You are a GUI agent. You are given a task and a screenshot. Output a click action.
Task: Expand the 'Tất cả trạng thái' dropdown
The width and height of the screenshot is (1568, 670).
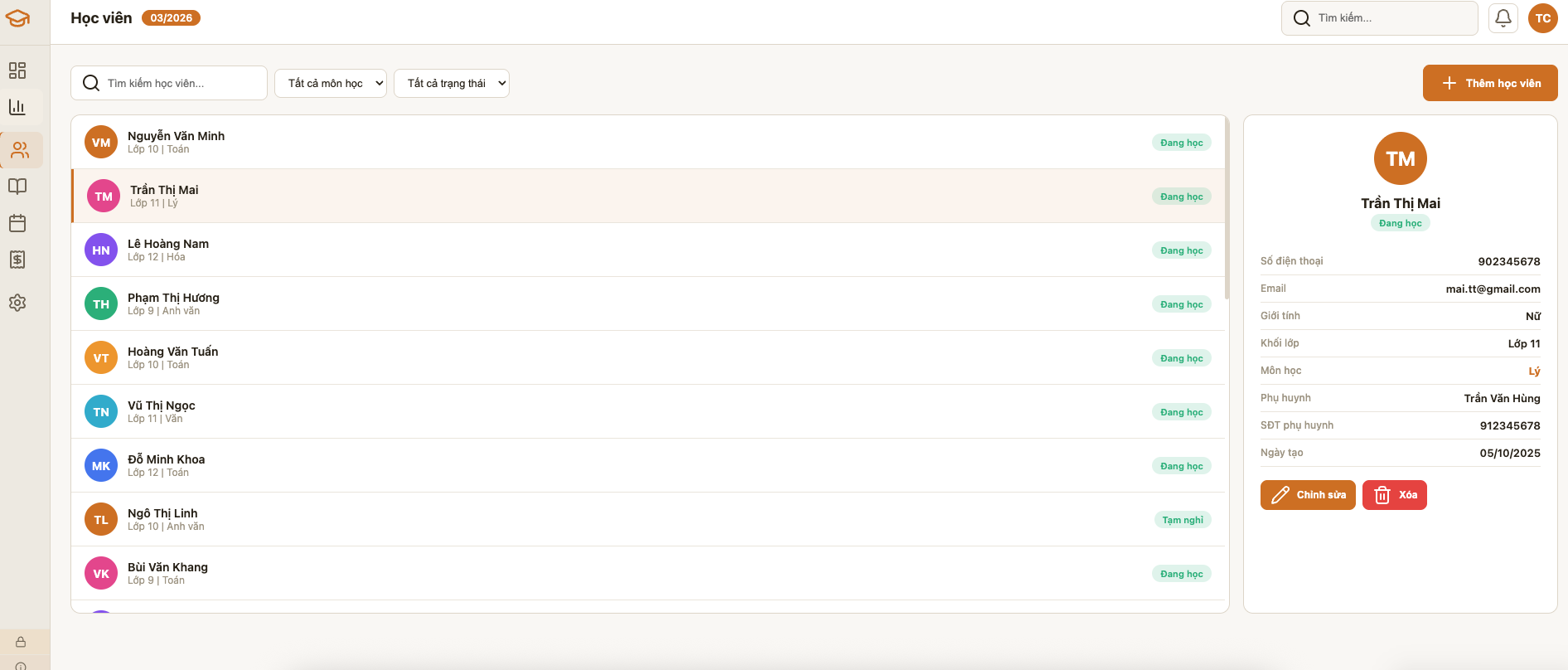(452, 84)
